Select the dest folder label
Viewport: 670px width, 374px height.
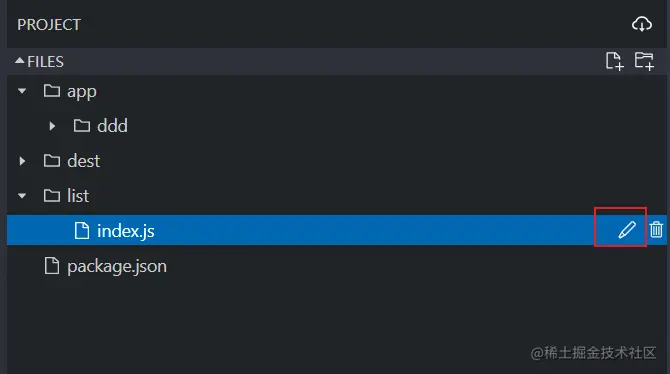[83, 161]
